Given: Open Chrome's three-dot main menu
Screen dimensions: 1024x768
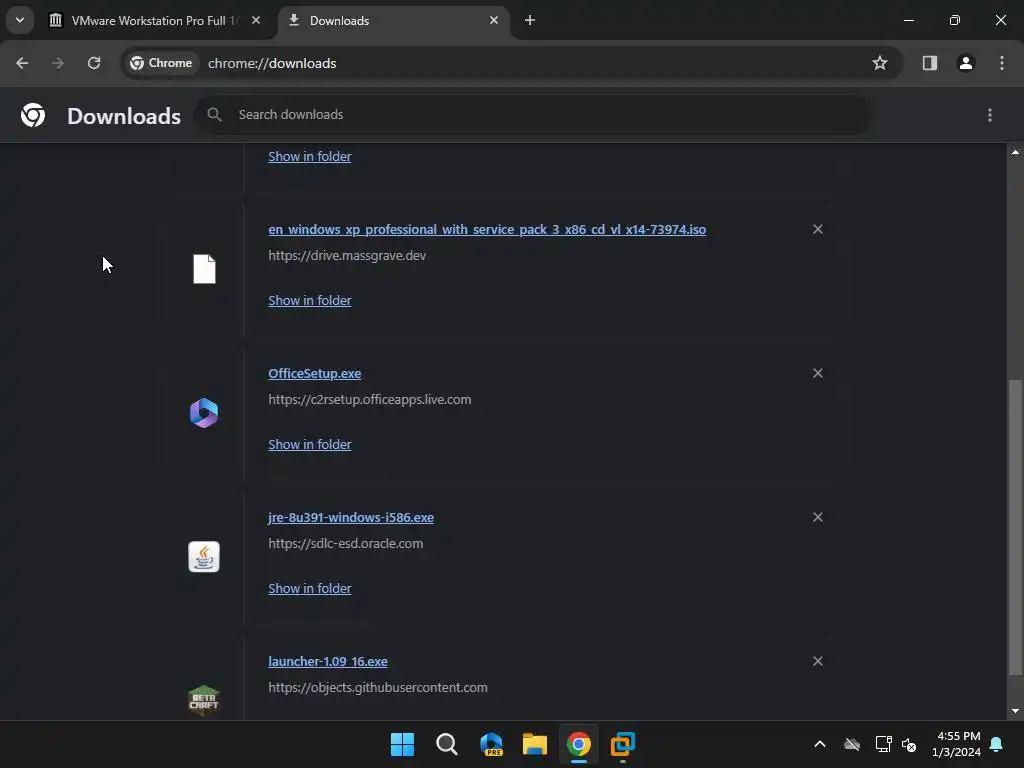Looking at the screenshot, I should pos(1002,63).
